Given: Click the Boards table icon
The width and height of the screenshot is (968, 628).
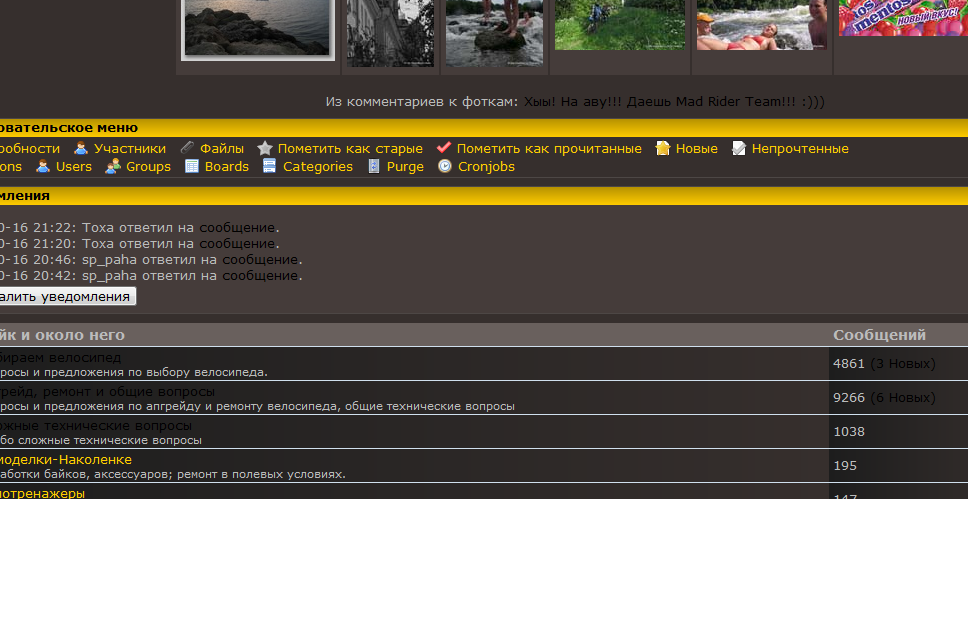Looking at the screenshot, I should (x=192, y=167).
